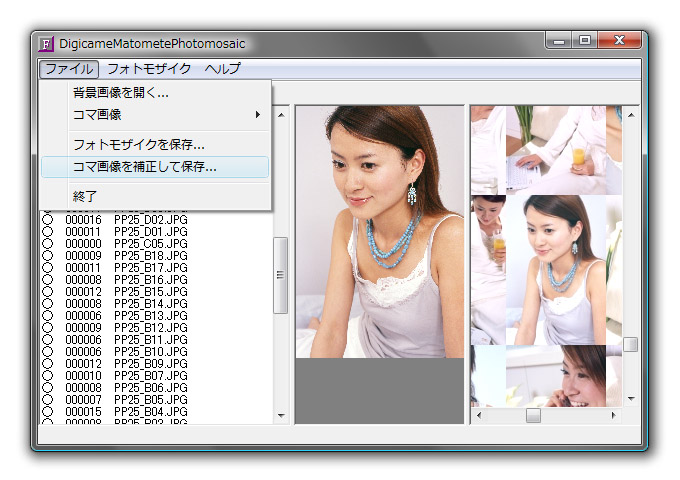Close the DigicameMatometePhotomosaic window
Viewport: 680px width, 480px height.
(619, 41)
